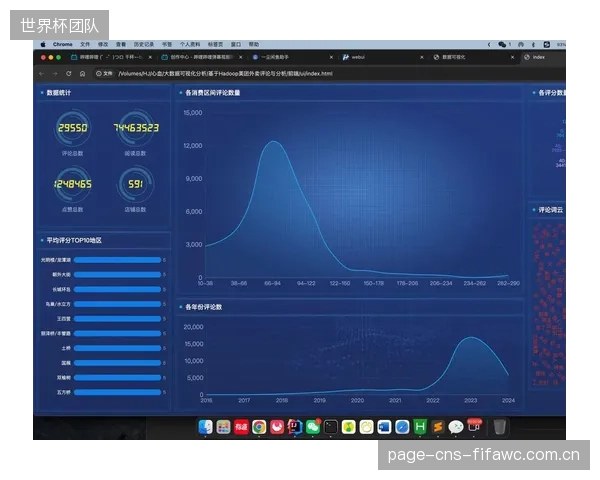
Task: Click the 王四营 bar in TOP10 chart
Action: tap(117, 319)
